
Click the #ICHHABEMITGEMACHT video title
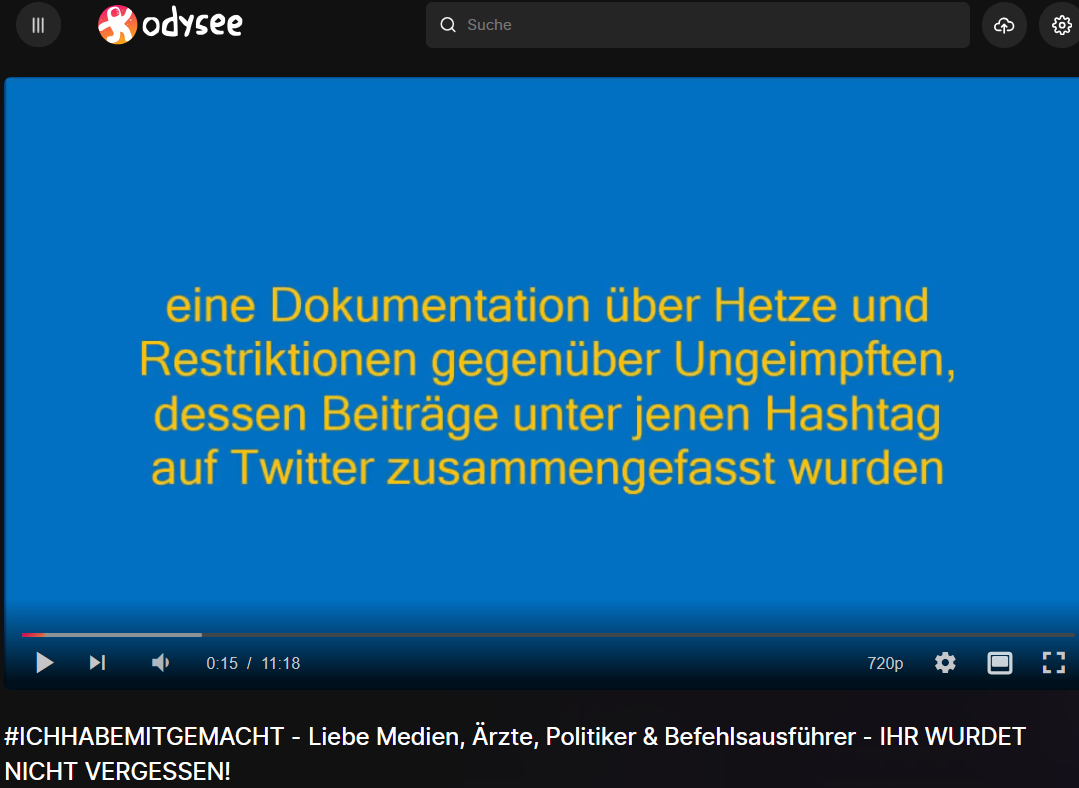point(515,754)
